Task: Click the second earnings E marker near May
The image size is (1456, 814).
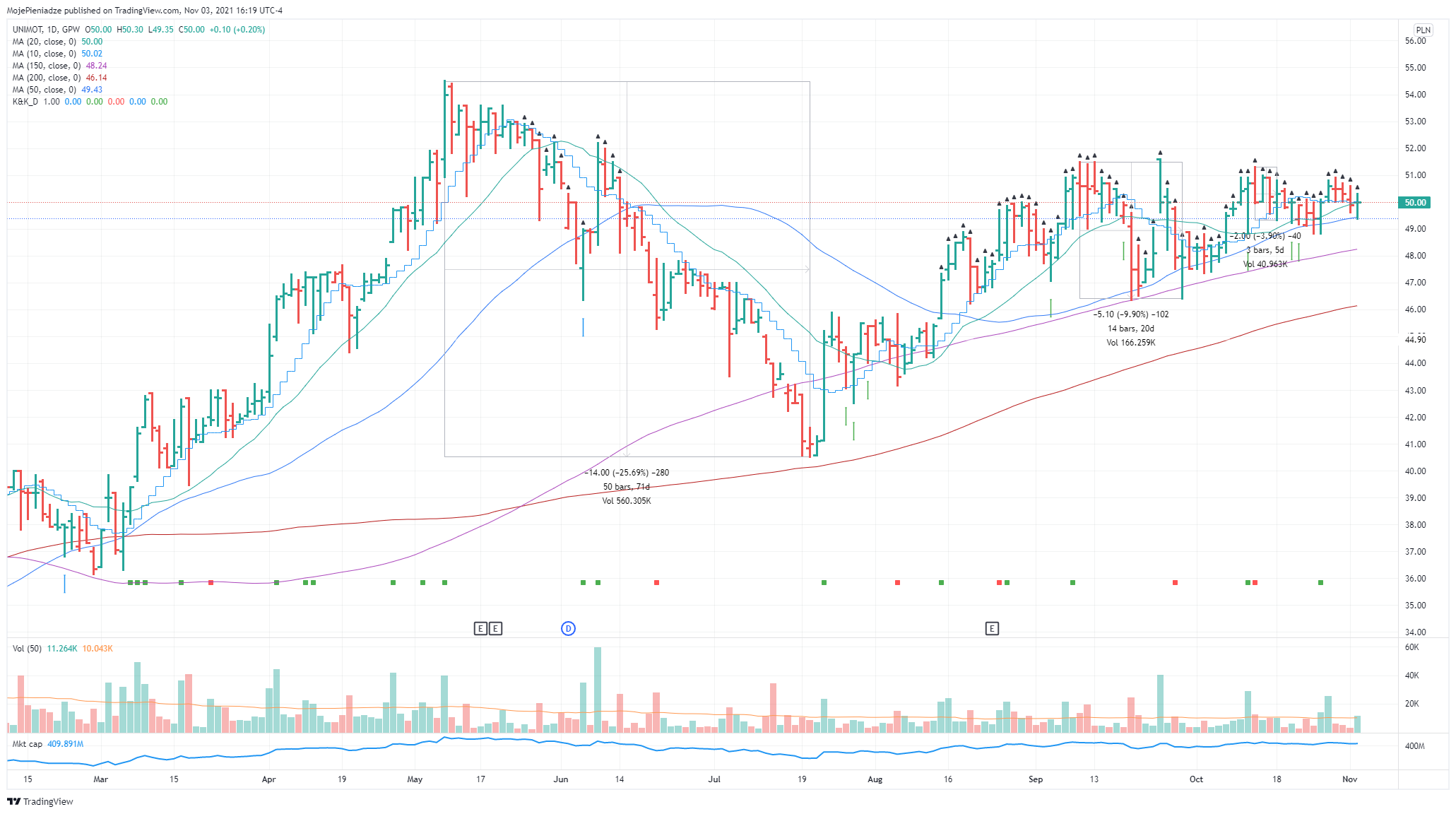Action: 495,628
